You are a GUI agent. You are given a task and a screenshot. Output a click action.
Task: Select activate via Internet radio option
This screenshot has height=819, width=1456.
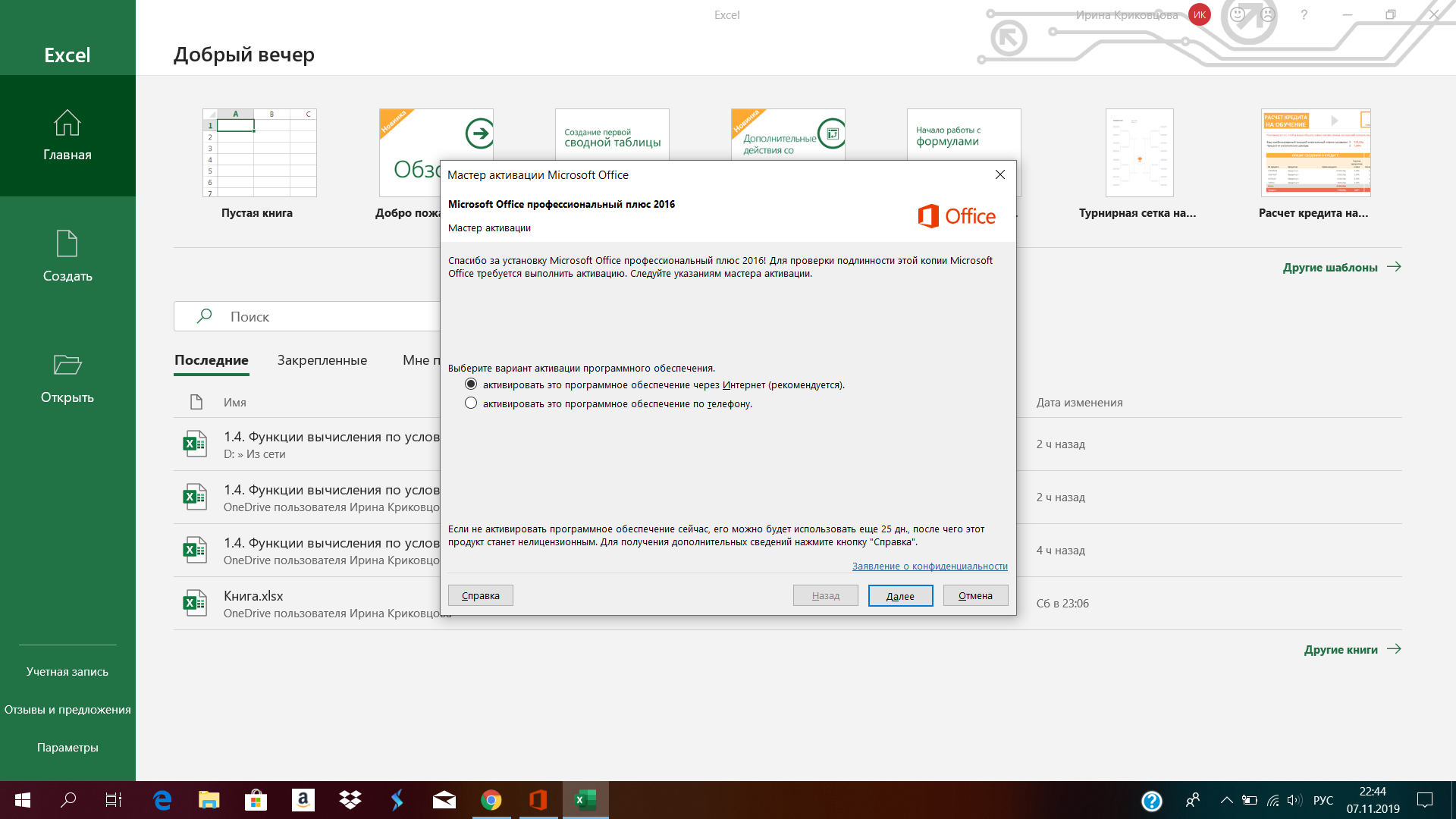pos(471,384)
